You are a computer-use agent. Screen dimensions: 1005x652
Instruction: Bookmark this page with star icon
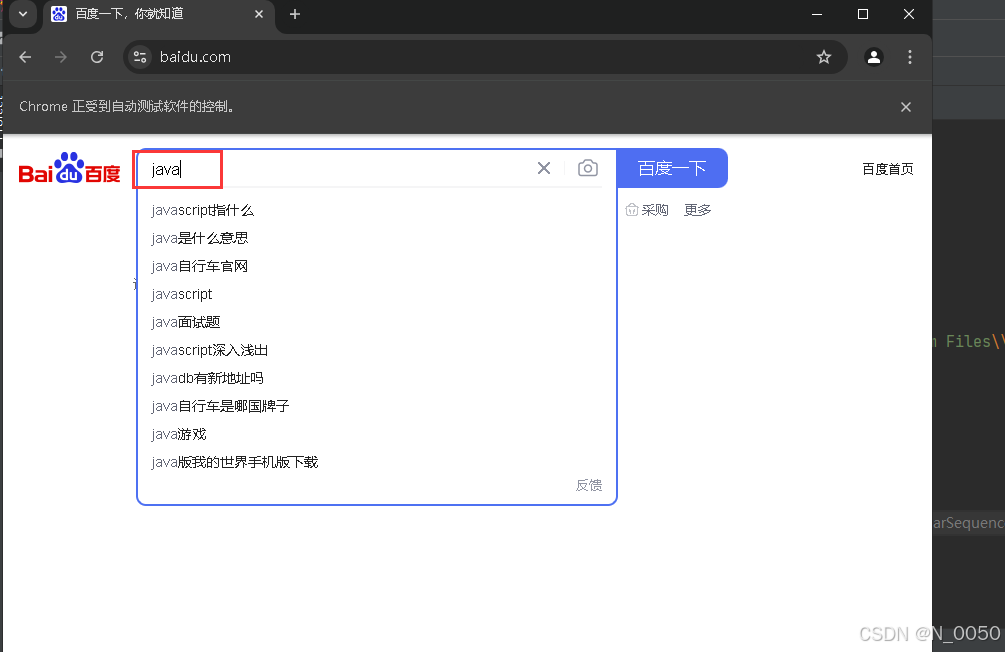point(824,57)
